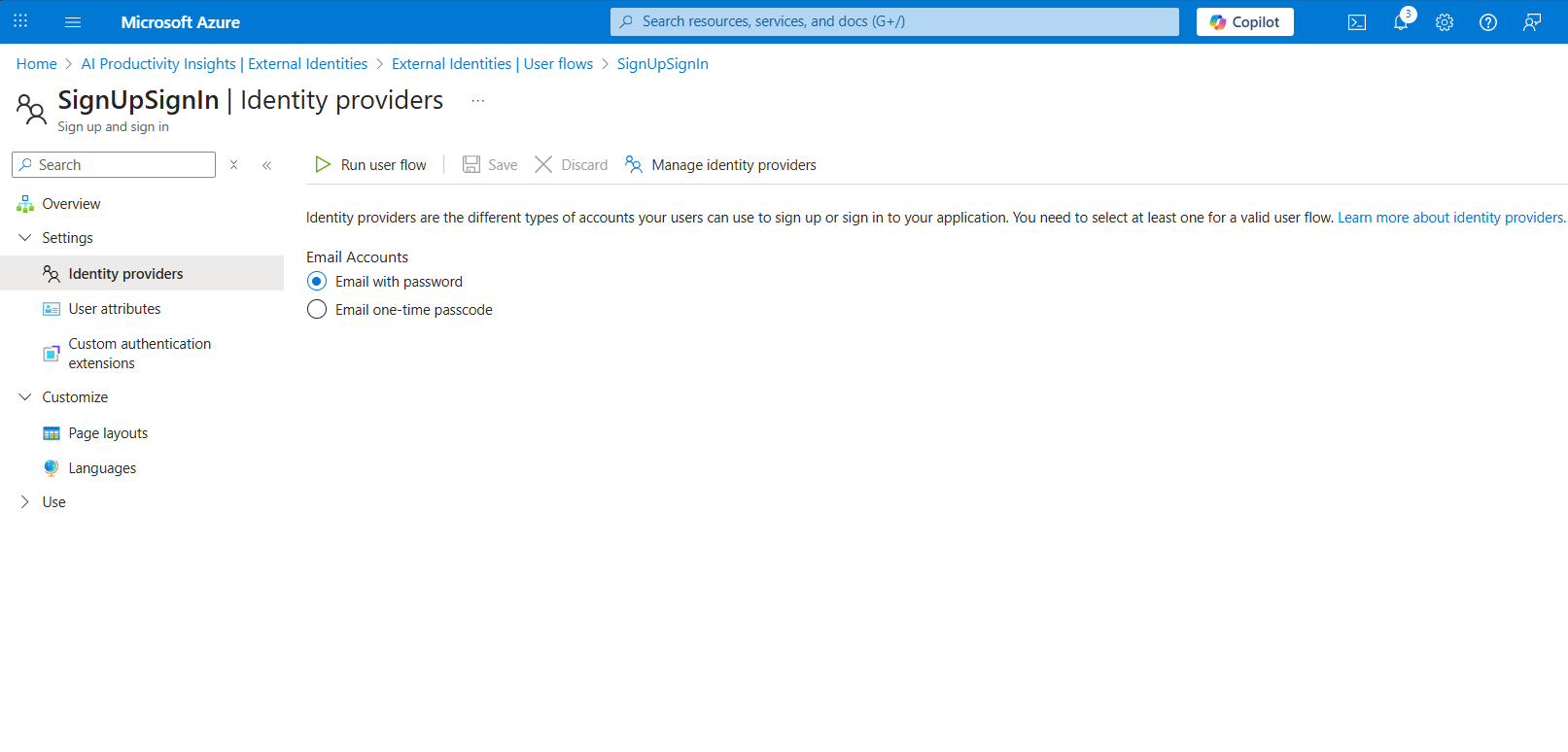Click the Discard toolbar button
The width and height of the screenshot is (1568, 752).
click(x=572, y=165)
